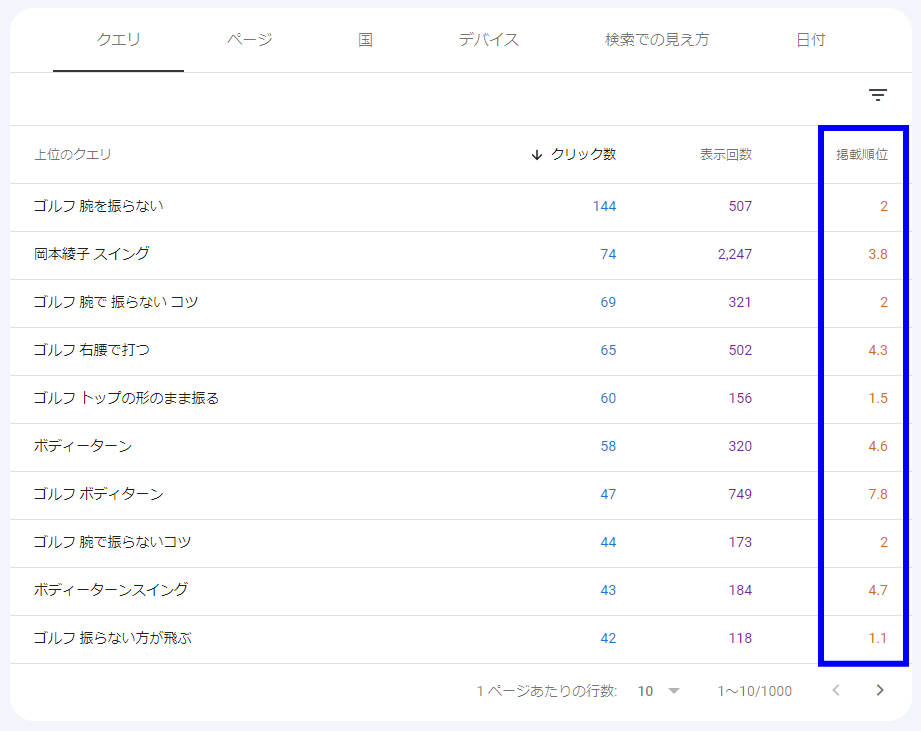This screenshot has width=921, height=731.
Task: Click the 1.5 position value
Action: (x=878, y=398)
